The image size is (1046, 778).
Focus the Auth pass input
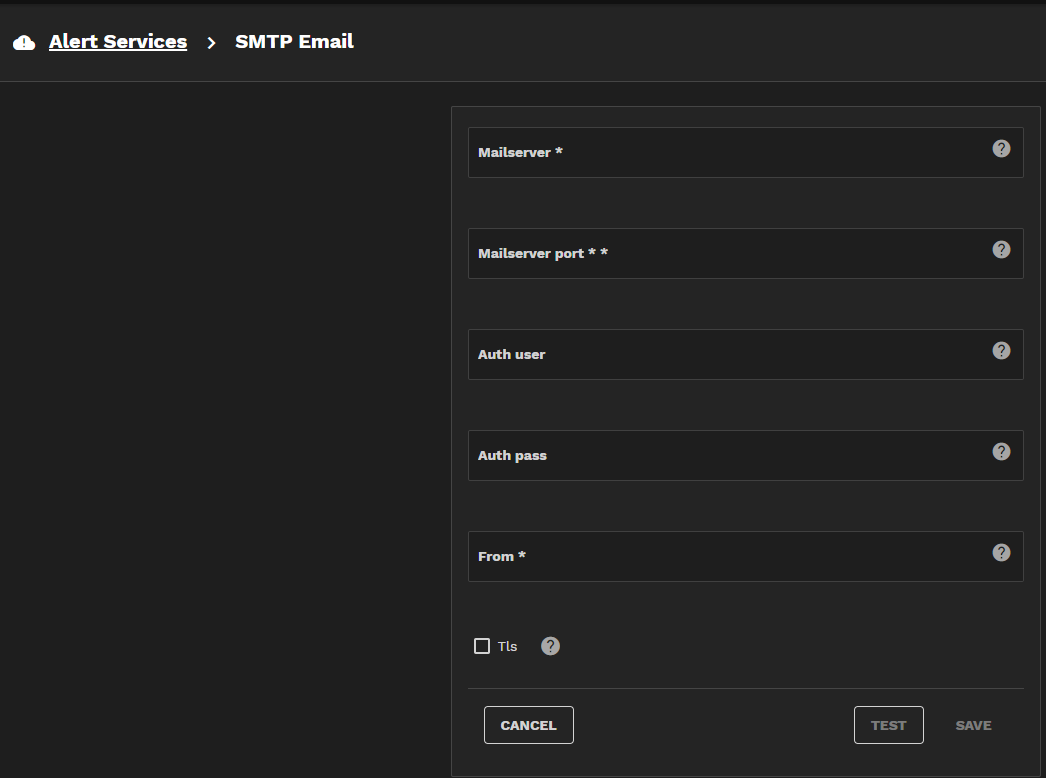click(x=730, y=456)
